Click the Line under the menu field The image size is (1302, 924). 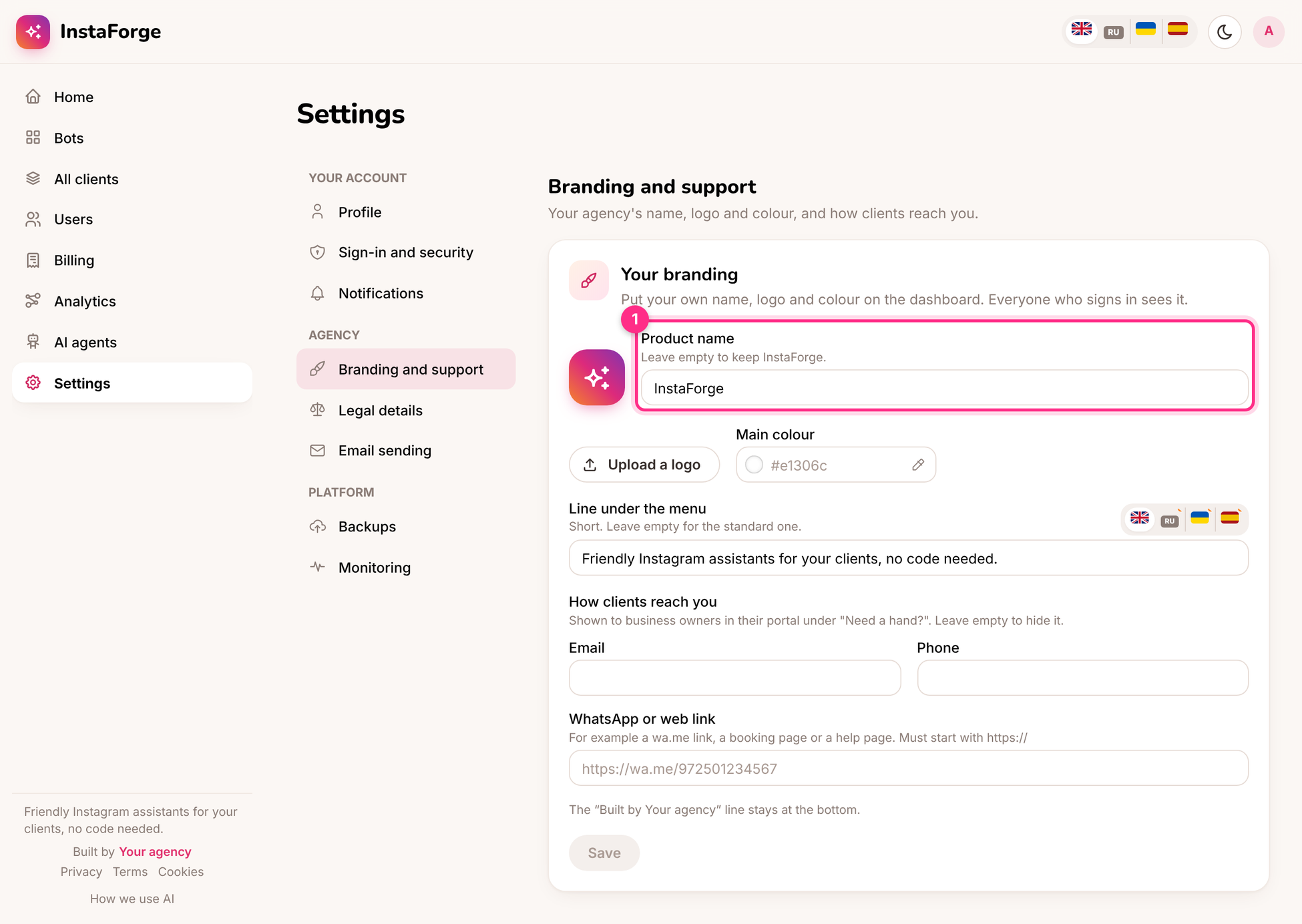[x=908, y=558]
